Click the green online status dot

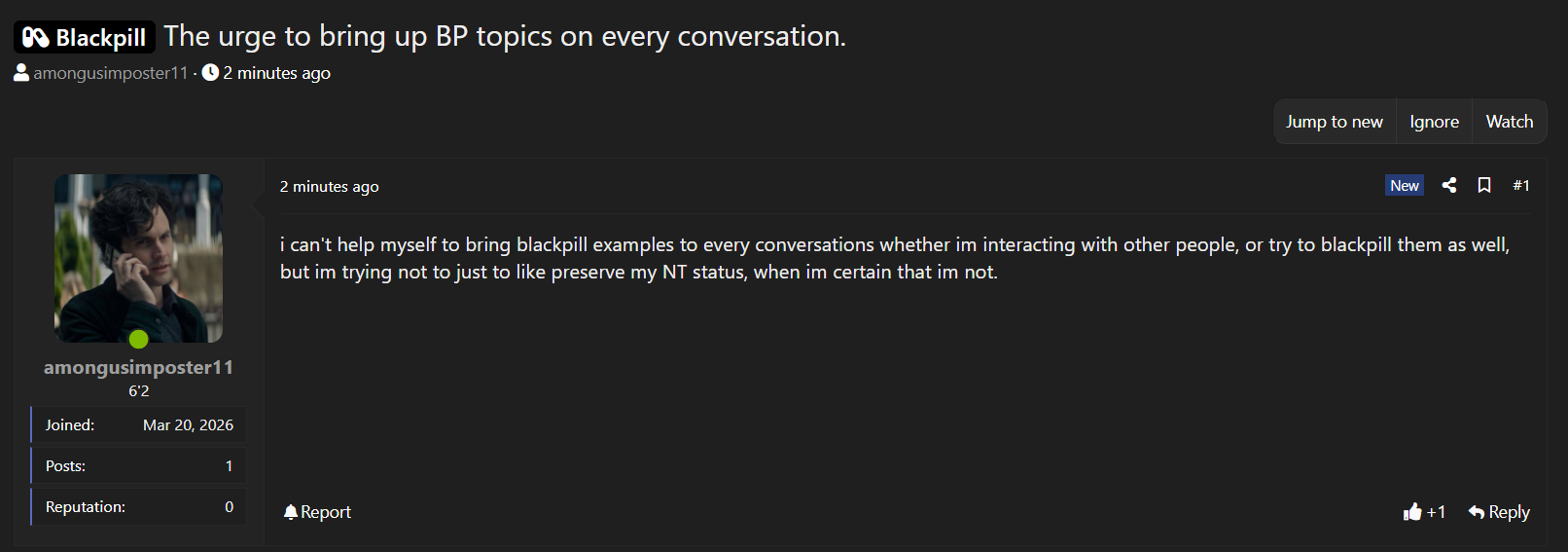(x=139, y=339)
